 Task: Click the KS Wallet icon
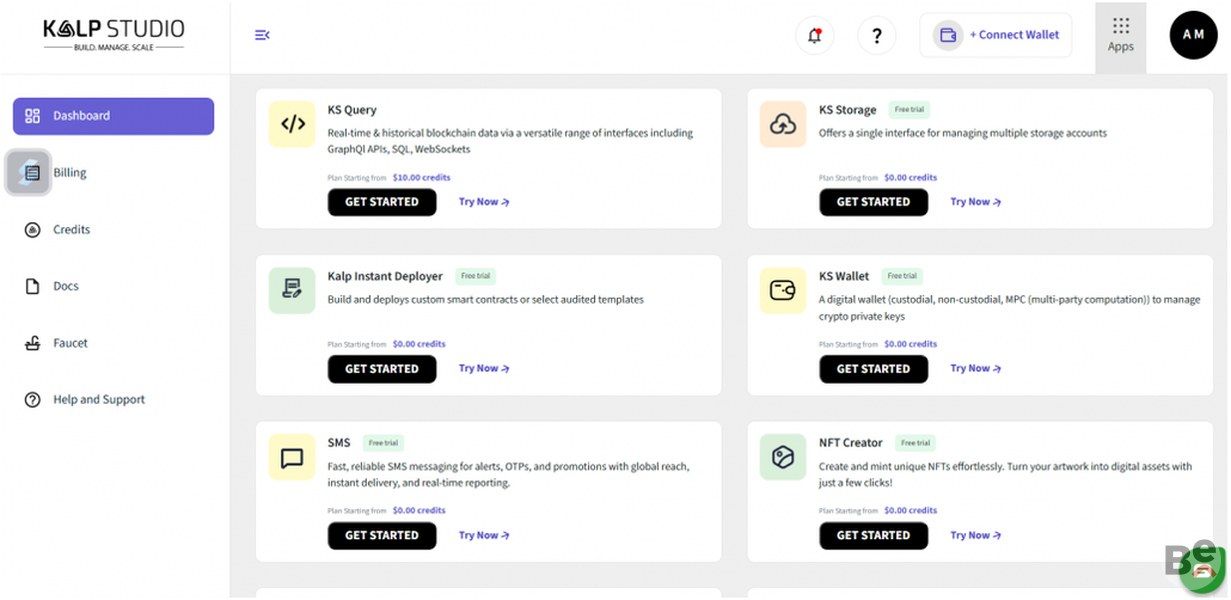coord(783,290)
